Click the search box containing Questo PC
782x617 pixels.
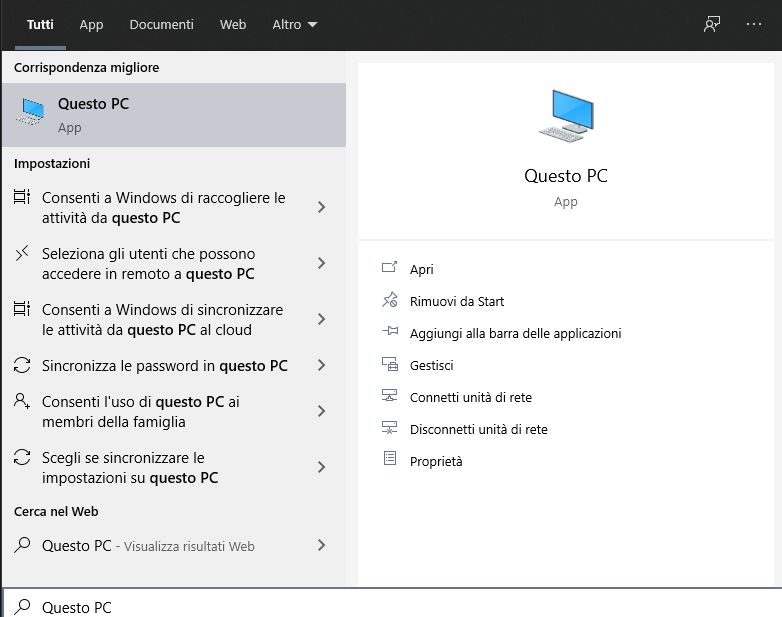click(390, 607)
